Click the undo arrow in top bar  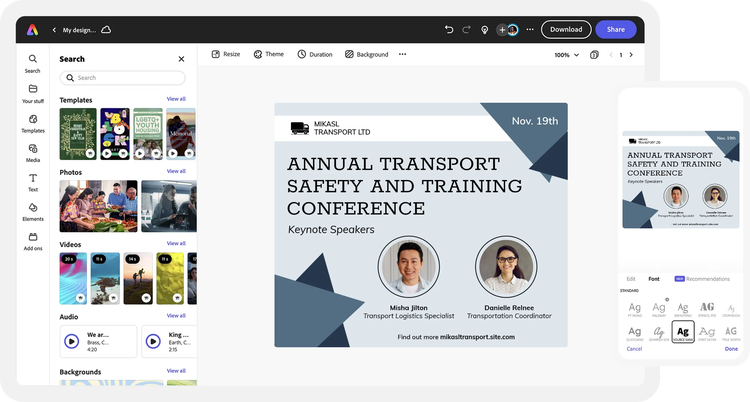tap(449, 30)
